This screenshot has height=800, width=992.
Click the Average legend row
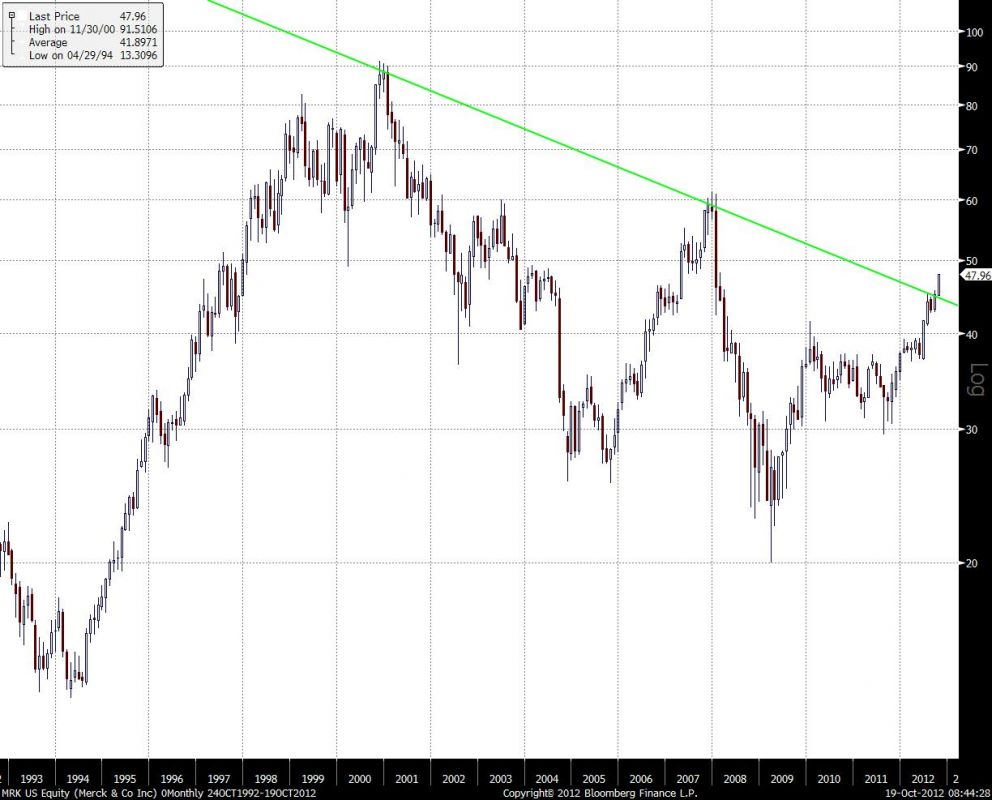[x=48, y=43]
